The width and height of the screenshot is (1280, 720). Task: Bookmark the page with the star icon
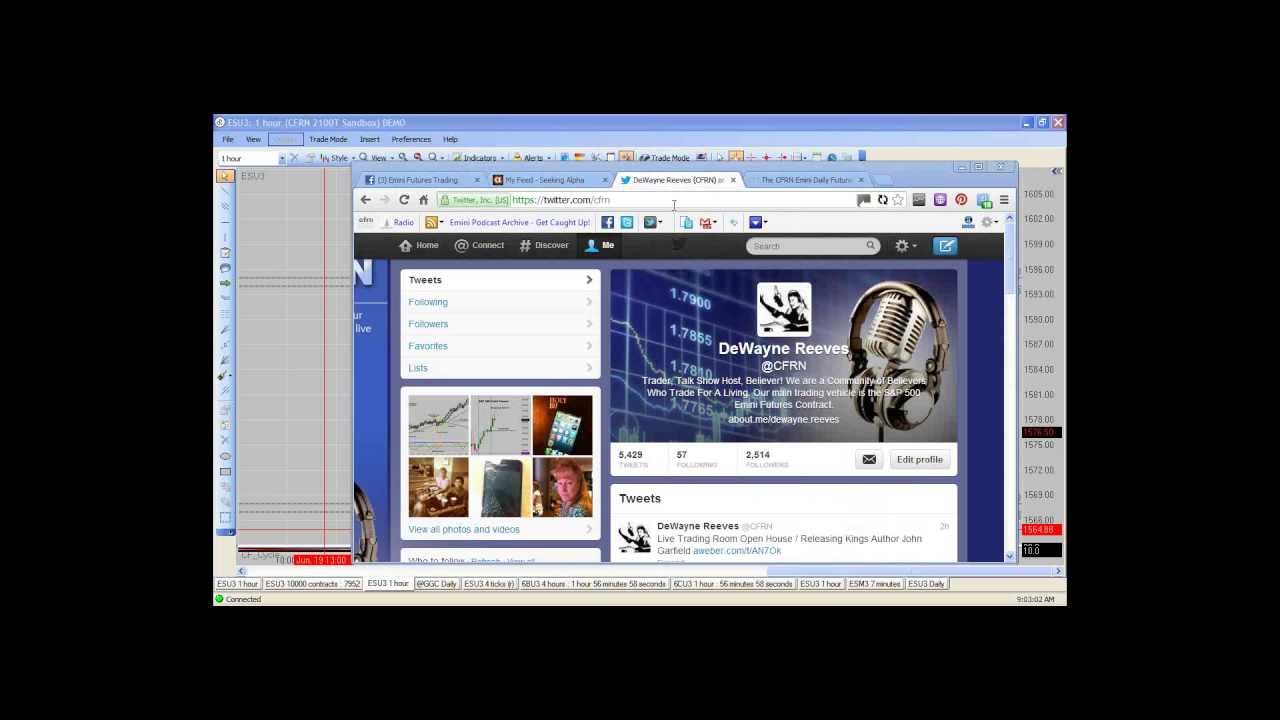(x=898, y=200)
